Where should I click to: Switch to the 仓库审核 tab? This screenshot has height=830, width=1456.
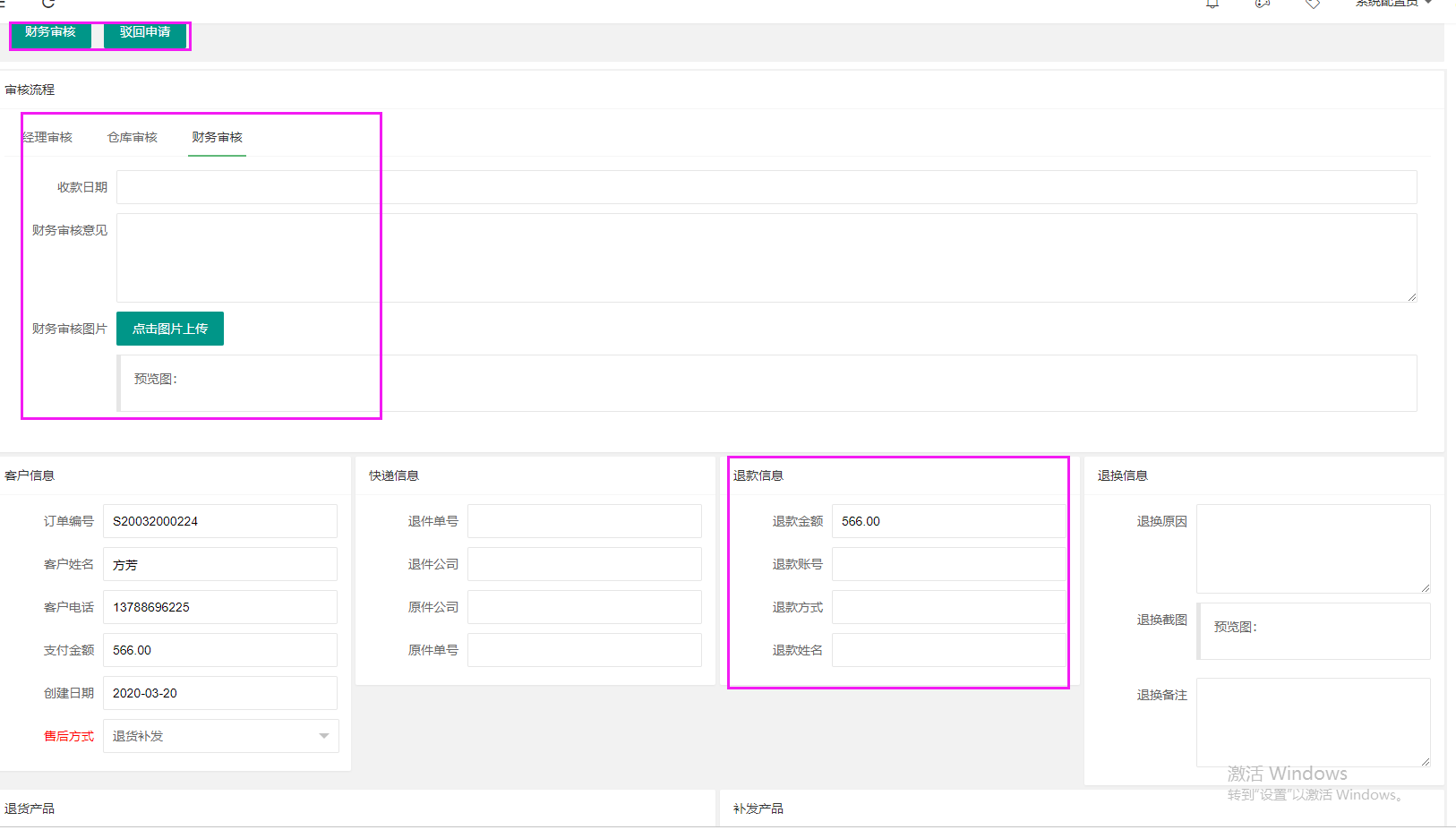[133, 137]
